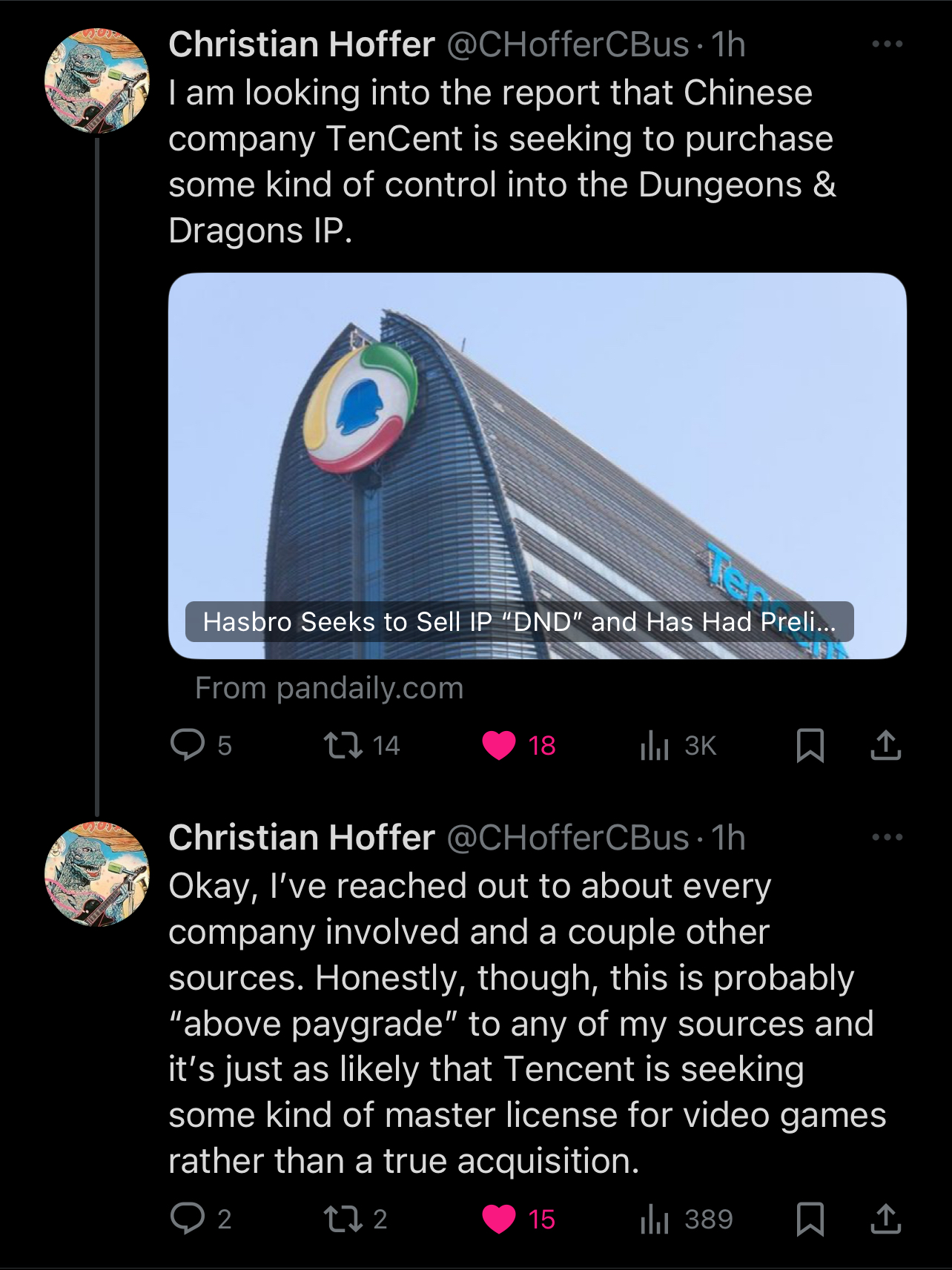Visit the pandaily.com source link
The image size is (952, 1270).
click(329, 688)
